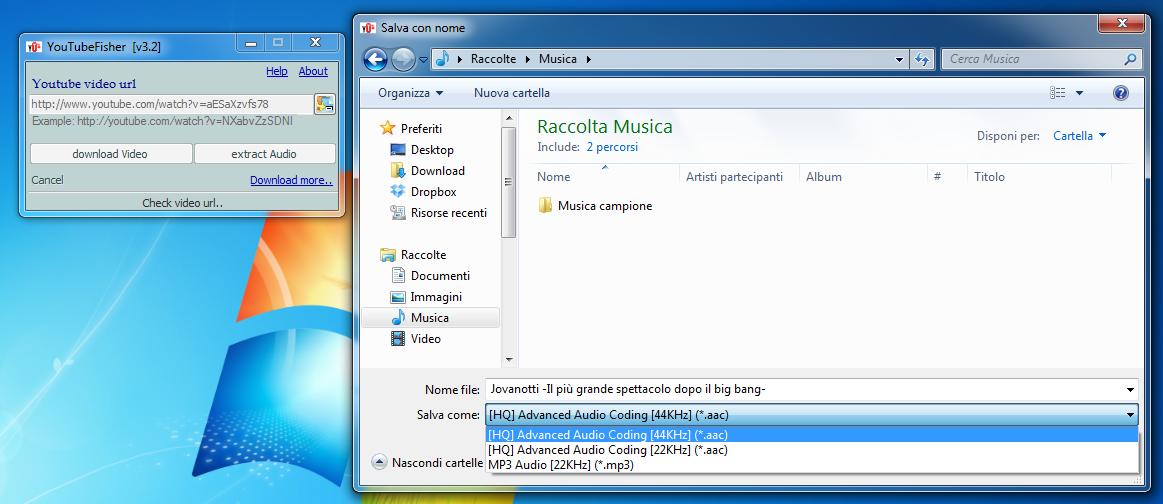This screenshot has height=504, width=1163.
Task: Click the sidebar scroll-up arrow
Action: coord(508,118)
